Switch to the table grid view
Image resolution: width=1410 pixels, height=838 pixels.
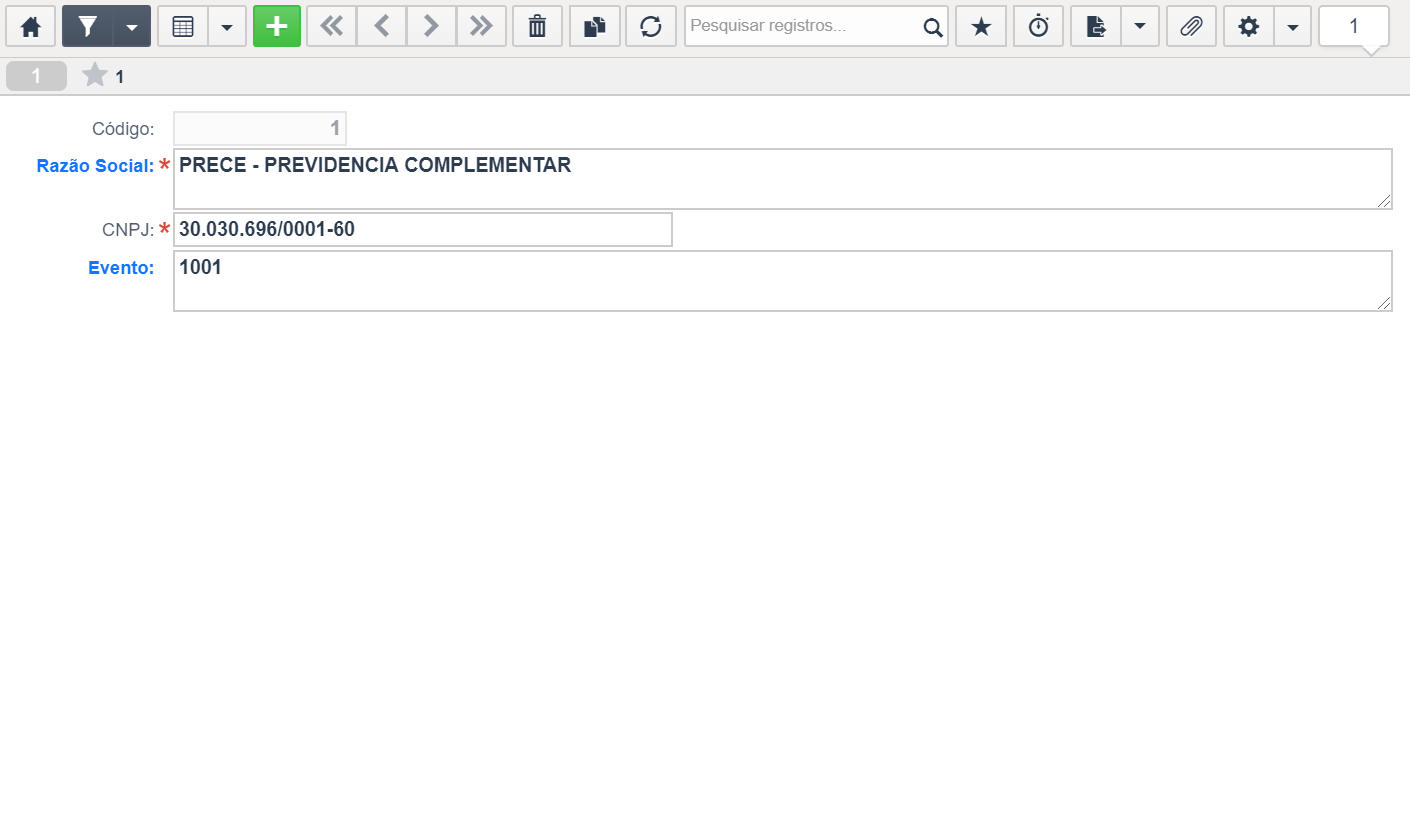[183, 27]
